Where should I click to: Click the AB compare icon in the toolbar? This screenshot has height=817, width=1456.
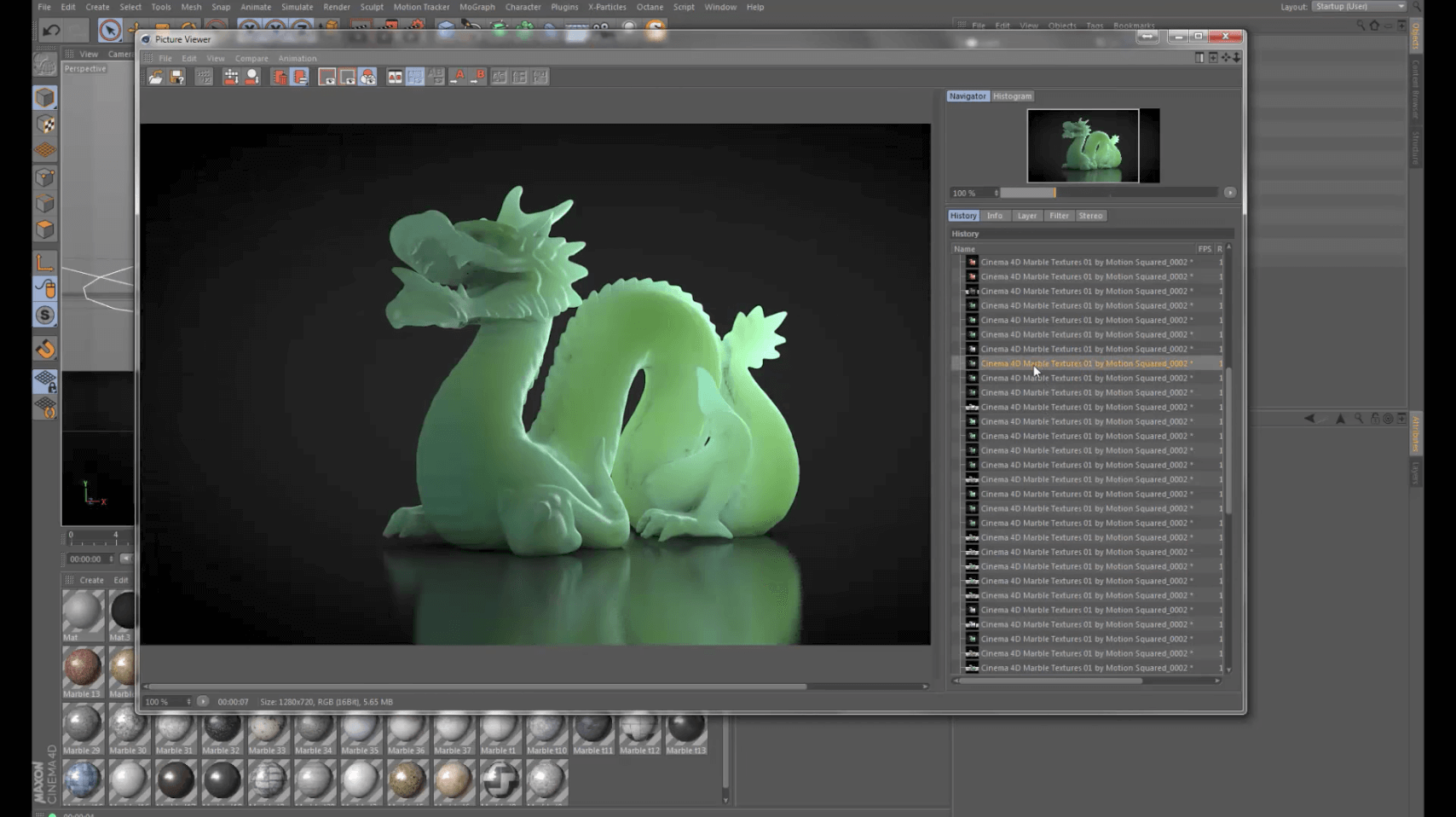point(395,77)
